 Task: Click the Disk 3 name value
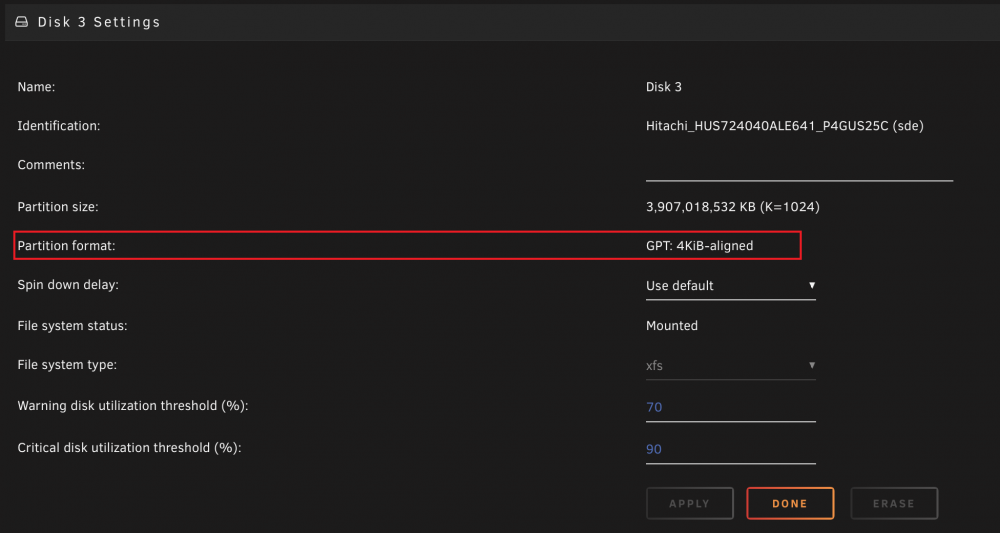point(664,87)
